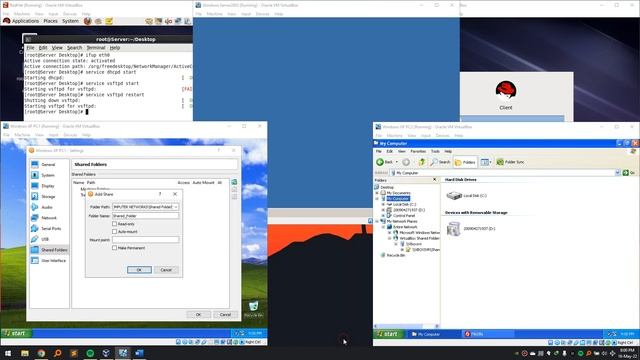Open File menu in root@Server terminal
The image size is (640, 360).
coord(30,48)
